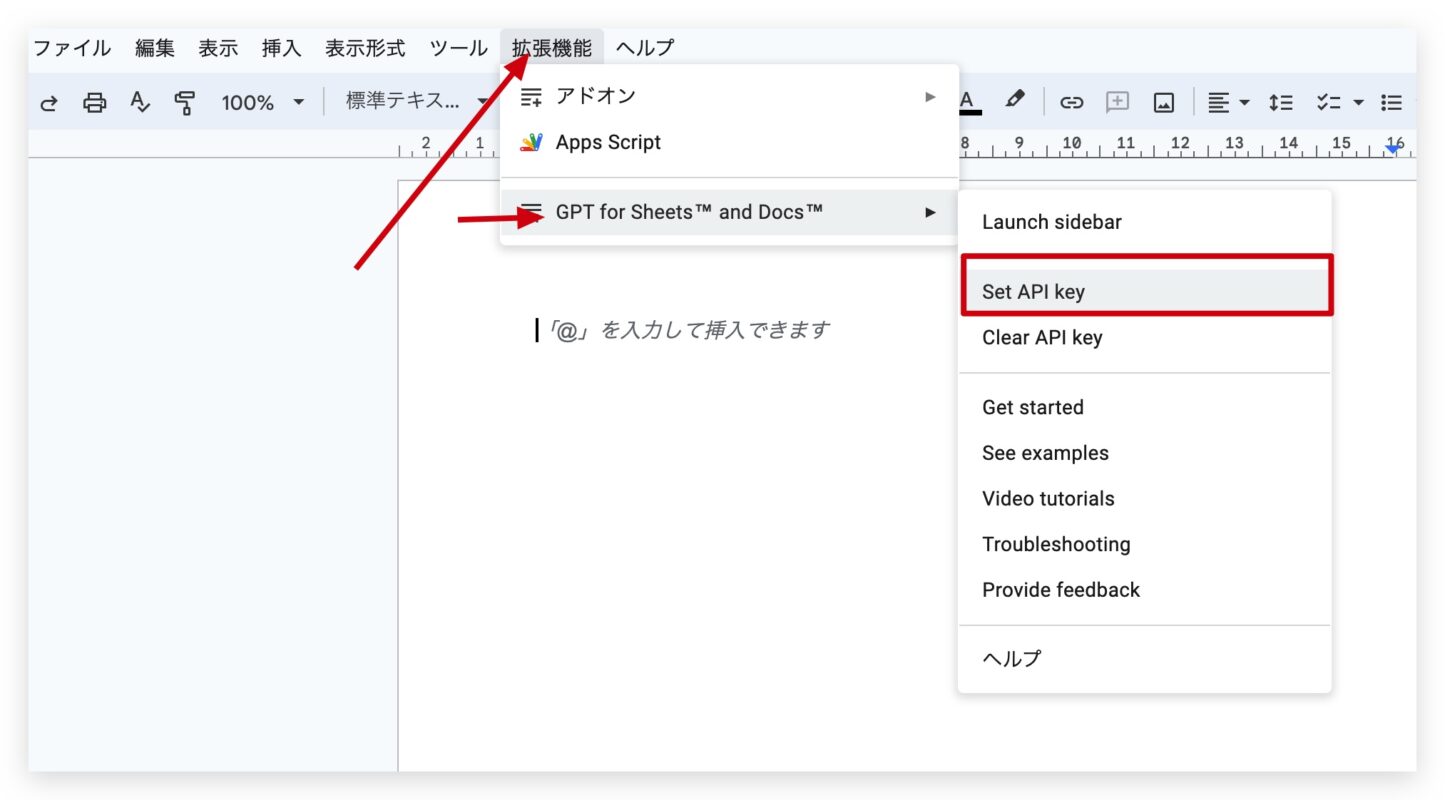Click Get started in submenu
The height and width of the screenshot is (800, 1445).
tap(1144, 407)
